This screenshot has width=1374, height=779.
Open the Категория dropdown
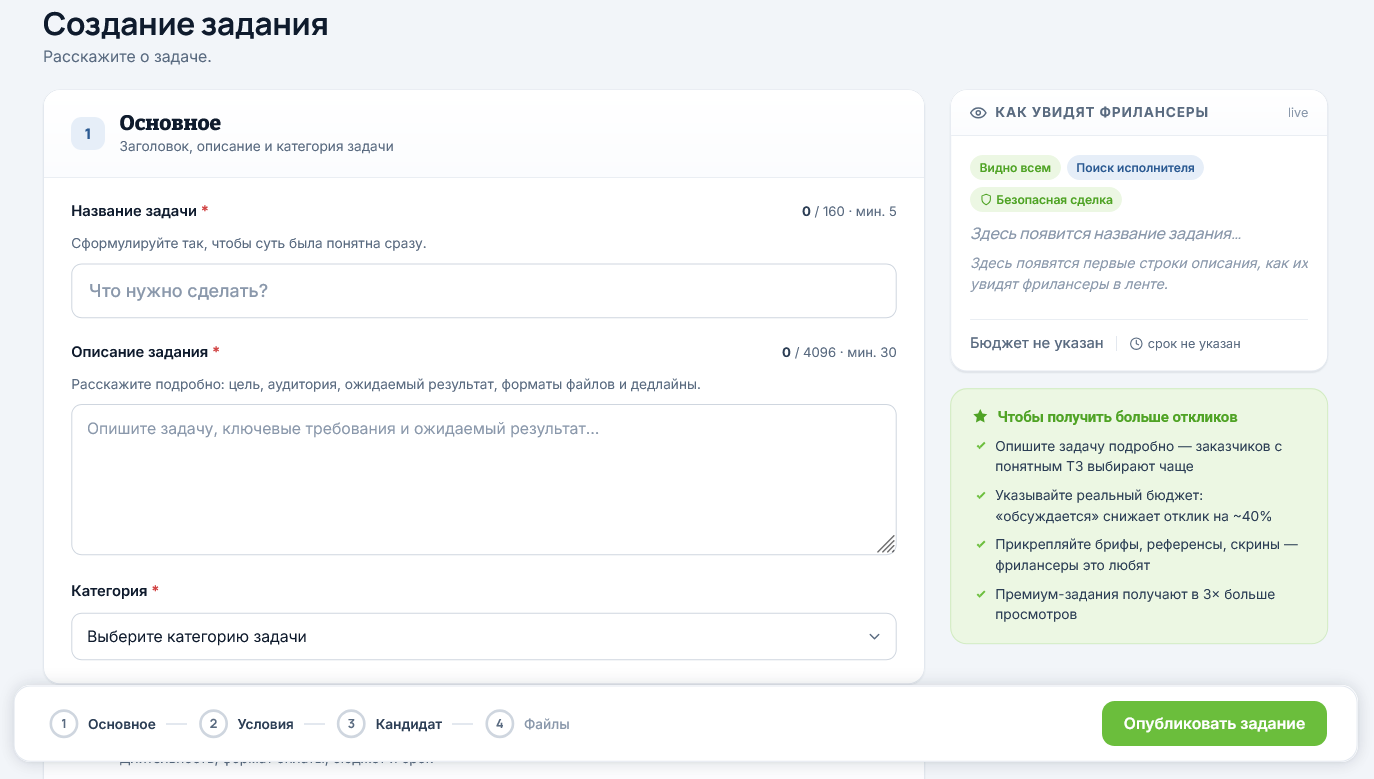pos(484,637)
